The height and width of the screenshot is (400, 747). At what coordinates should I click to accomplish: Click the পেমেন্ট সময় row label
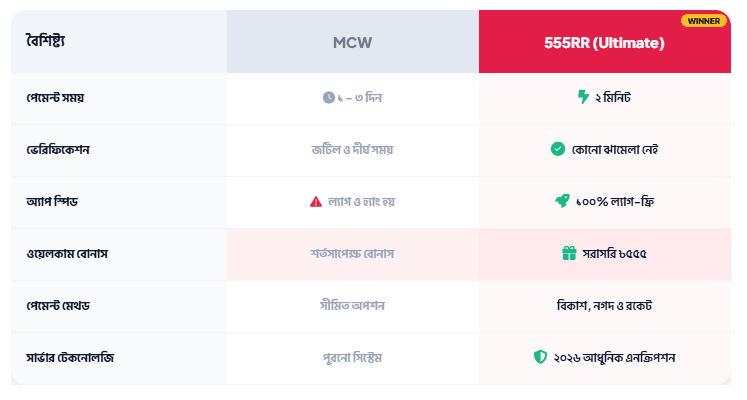point(55,97)
